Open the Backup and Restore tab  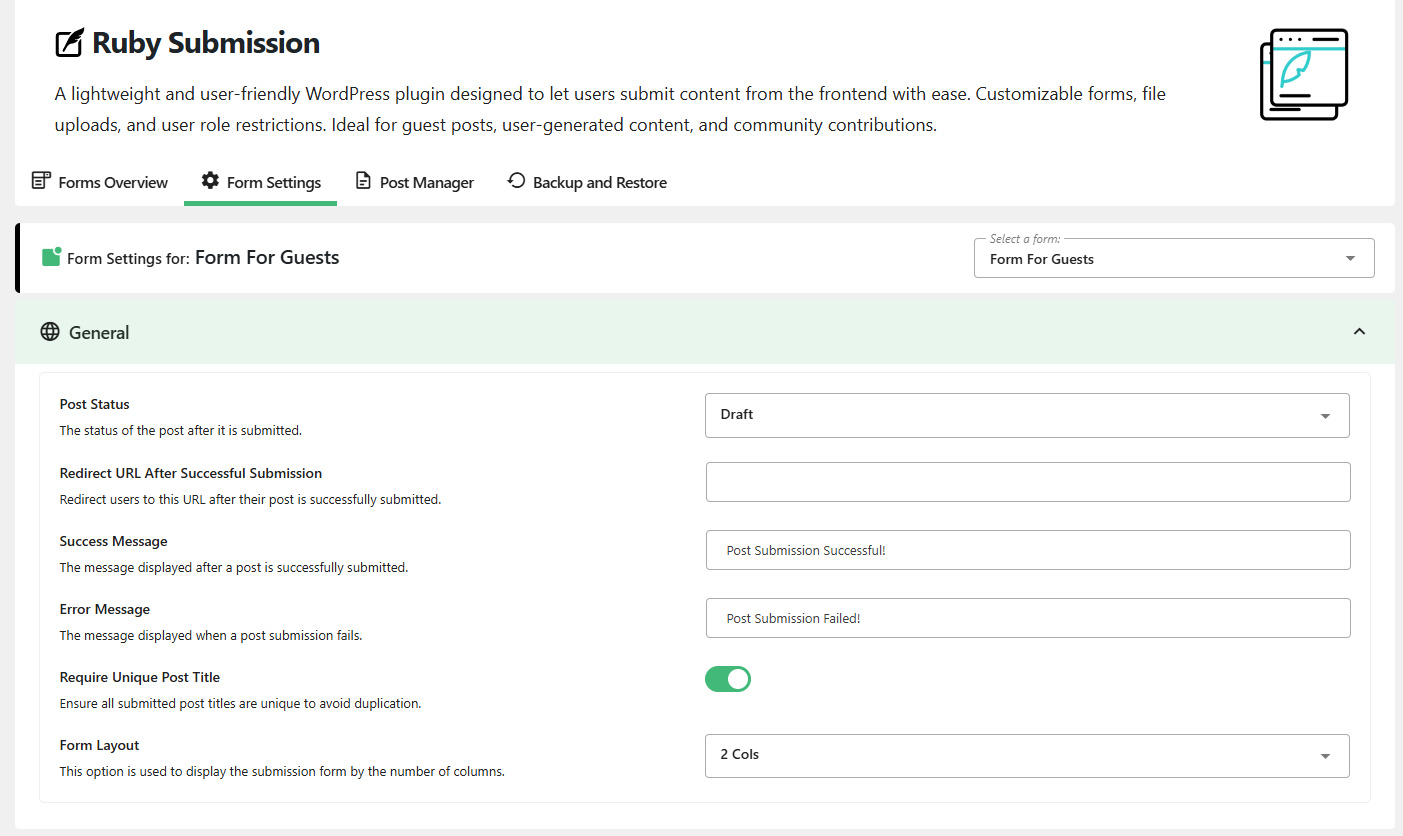point(587,182)
